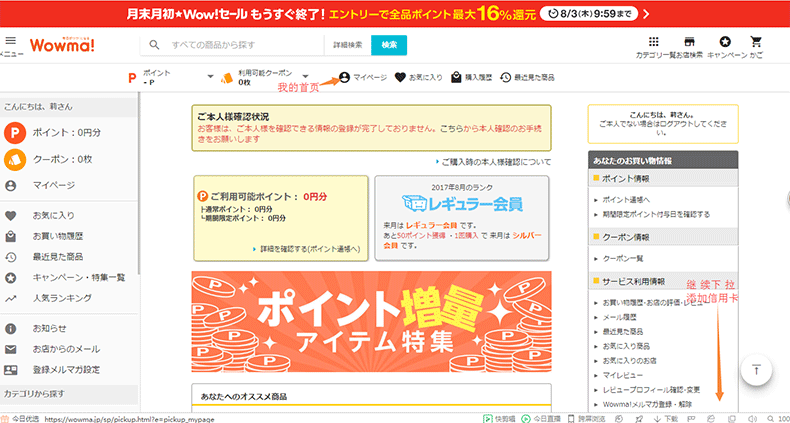The height and width of the screenshot is (423, 790).
Task: Open the shop search icon
Action: [689, 42]
